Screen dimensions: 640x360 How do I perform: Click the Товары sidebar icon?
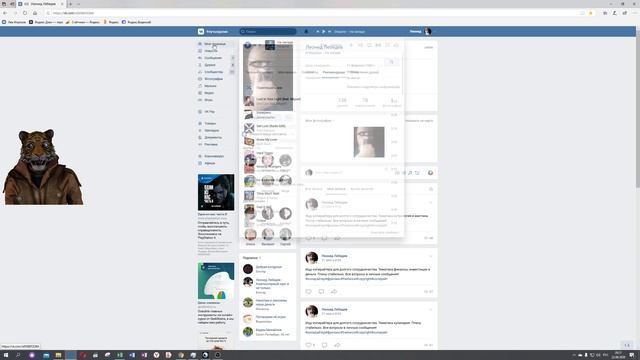point(200,123)
